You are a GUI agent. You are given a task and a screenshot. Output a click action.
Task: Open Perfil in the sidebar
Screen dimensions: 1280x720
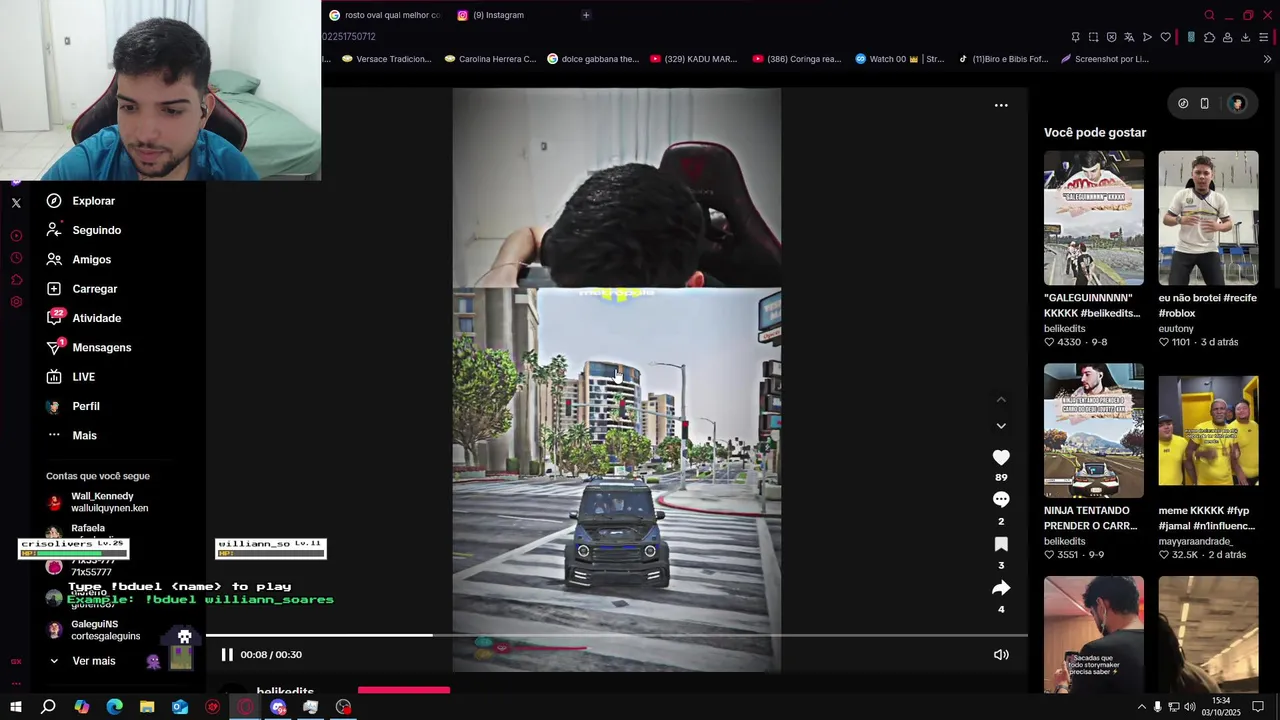pos(72,406)
